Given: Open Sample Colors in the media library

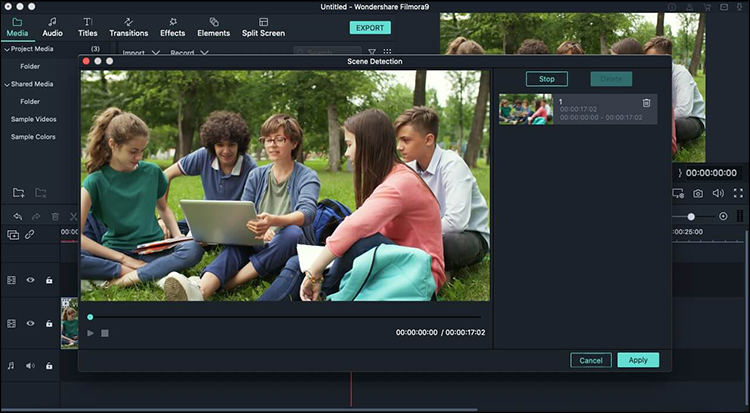Looking at the screenshot, I should tap(33, 137).
